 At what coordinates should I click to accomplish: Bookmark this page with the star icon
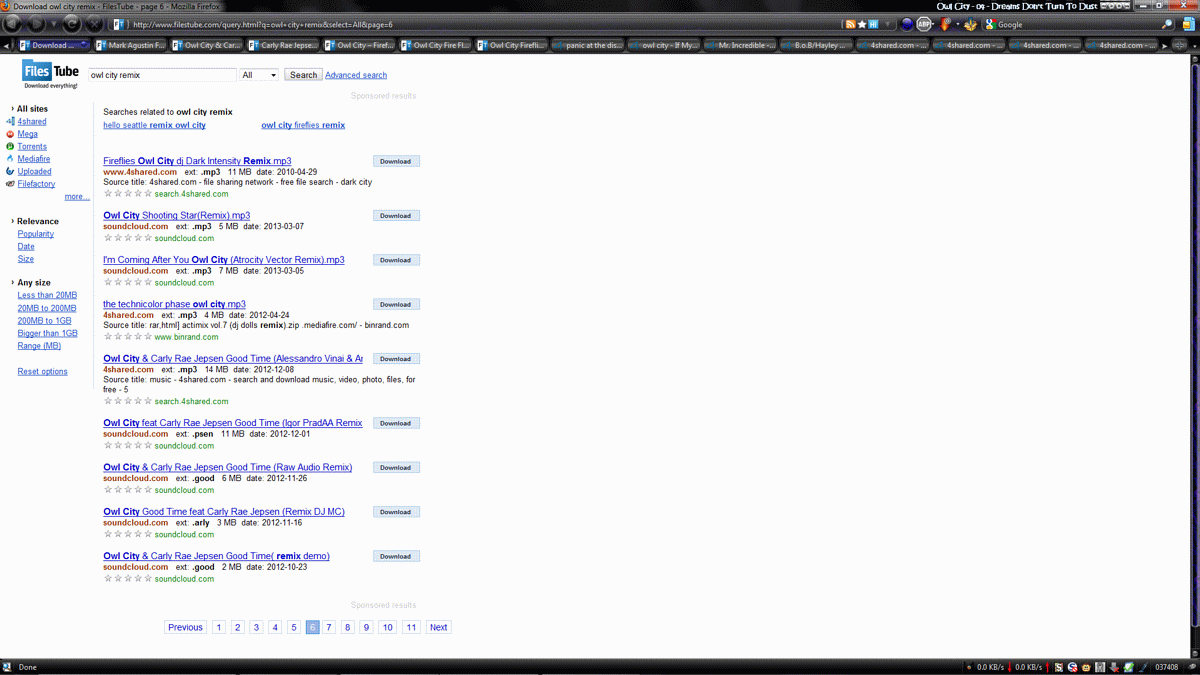[862, 24]
